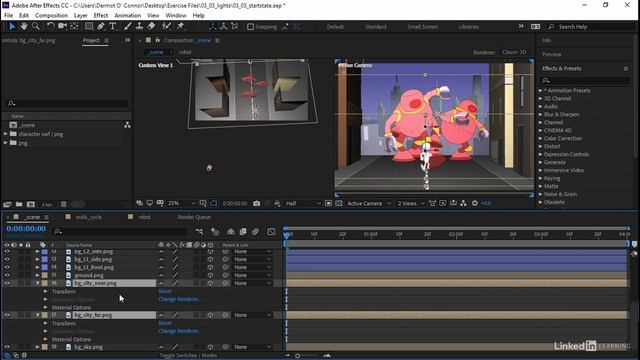Viewport: 640px width, 360px height.
Task: Select the Puppet Pin tool
Action: [x=180, y=27]
